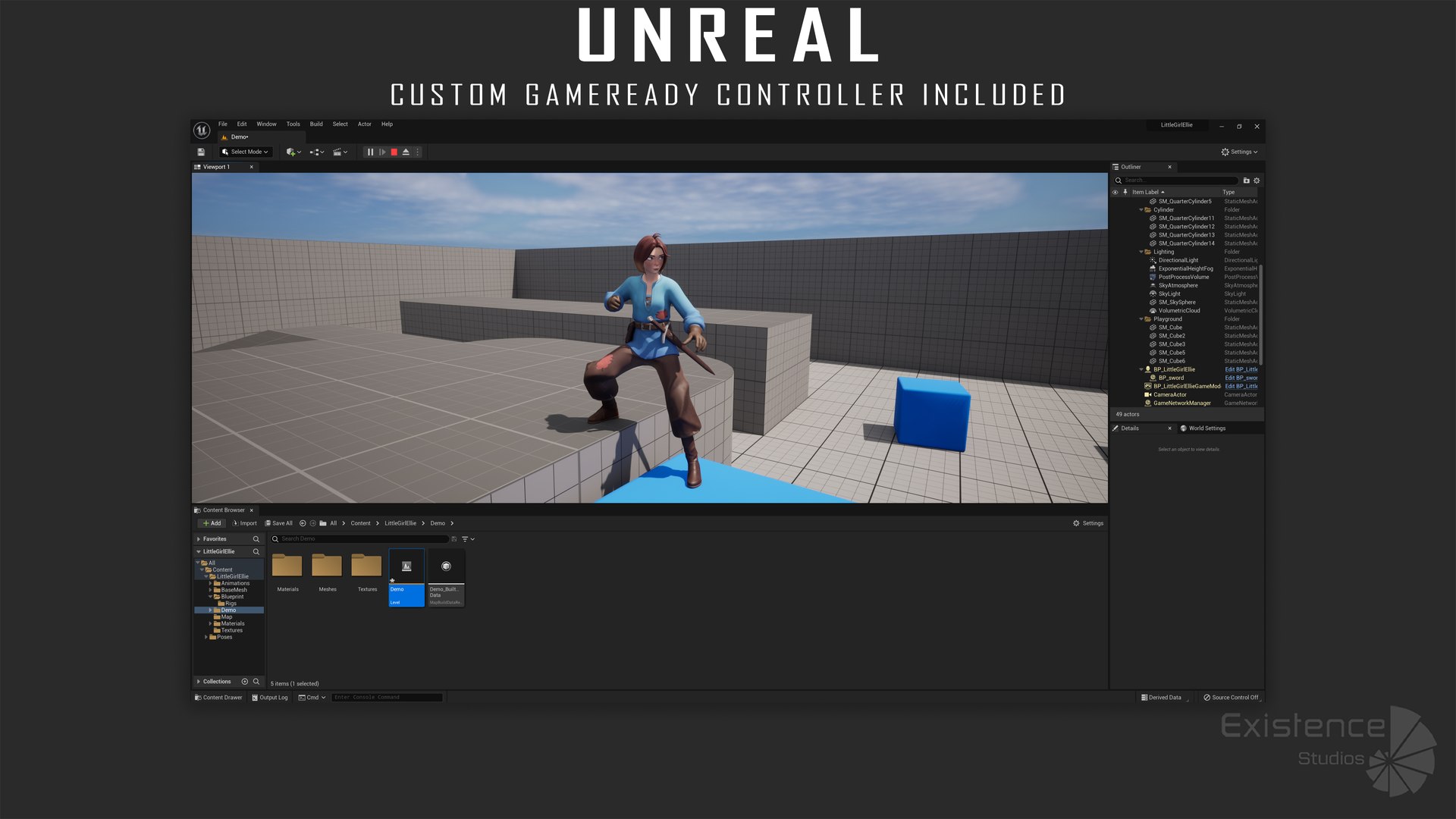Select the Viewport 1 tab

click(224, 167)
